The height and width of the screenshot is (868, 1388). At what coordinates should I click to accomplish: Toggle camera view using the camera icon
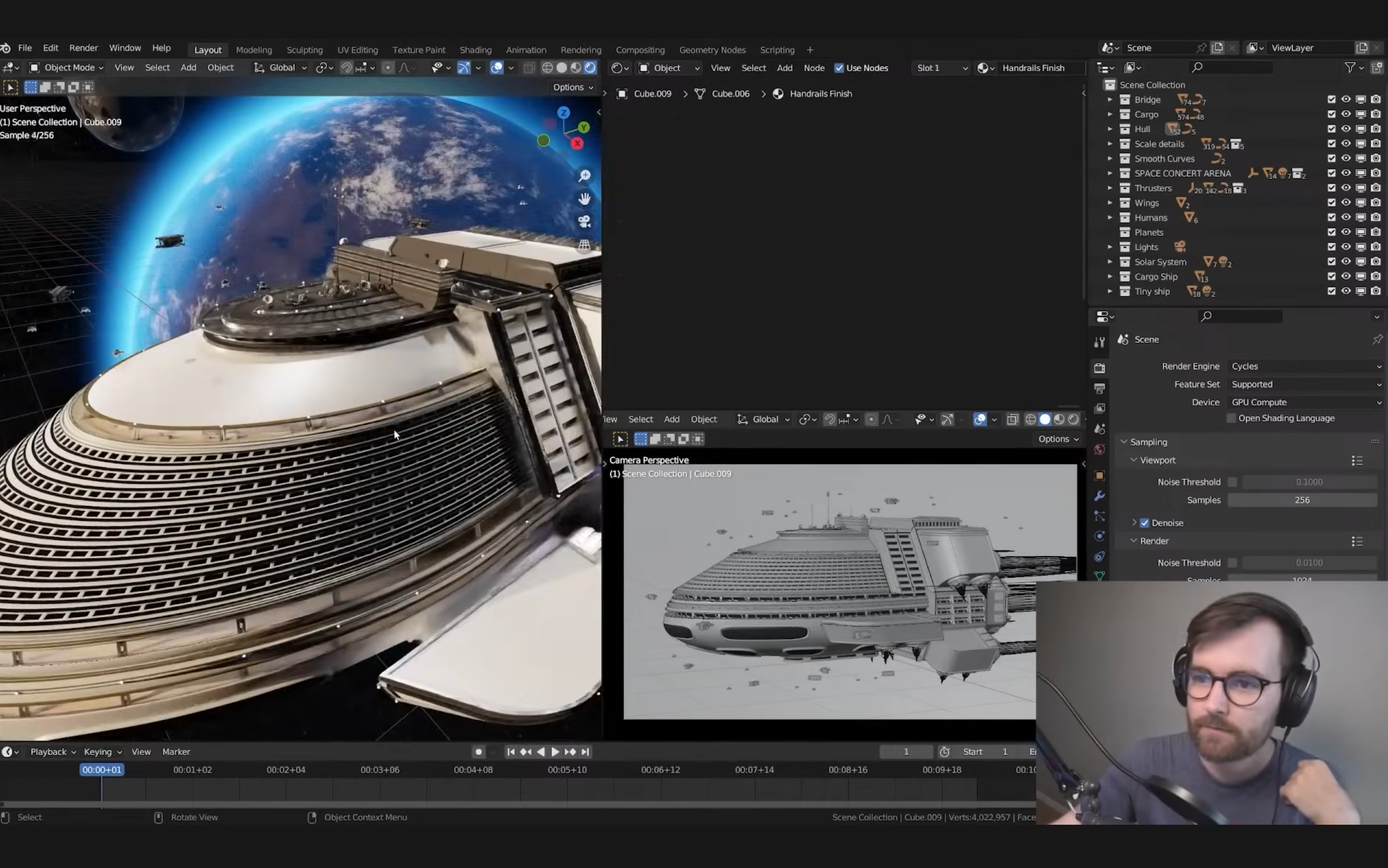[584, 222]
